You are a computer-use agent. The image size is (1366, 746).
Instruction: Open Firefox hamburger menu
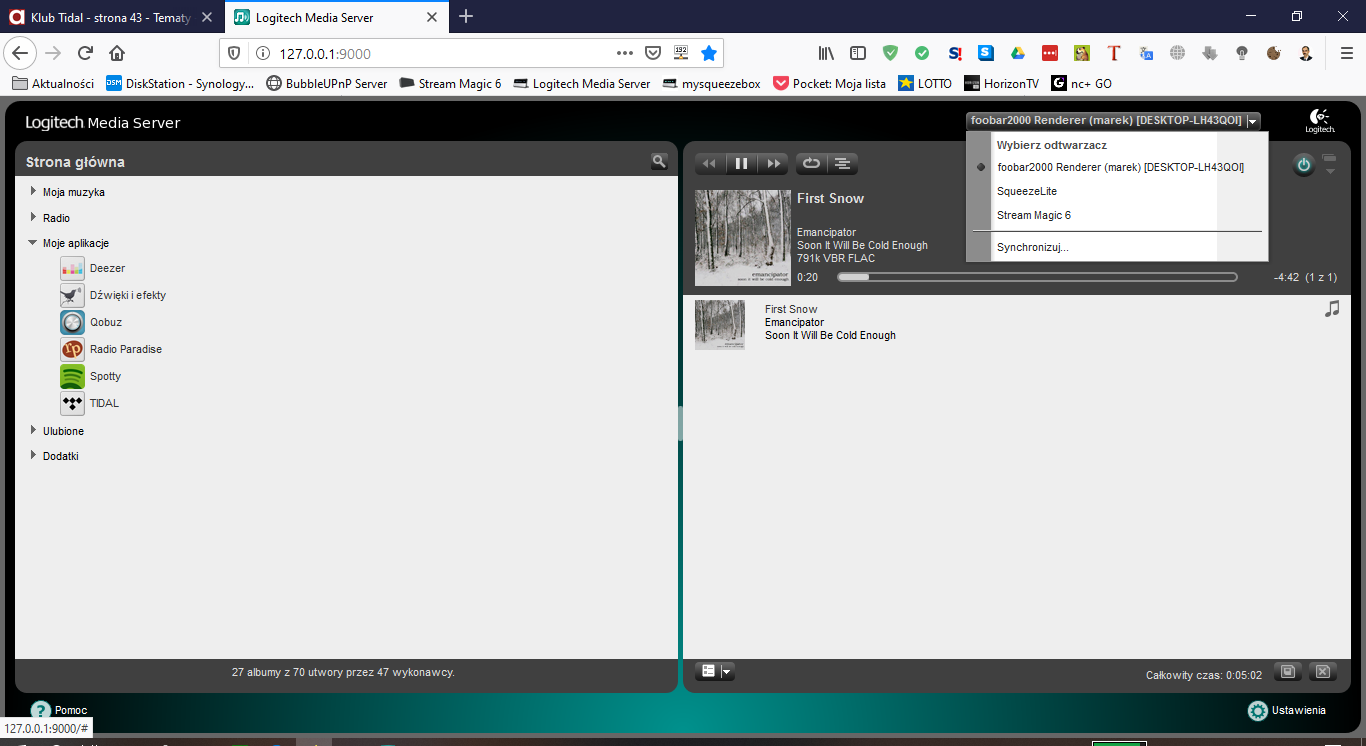click(1346, 53)
